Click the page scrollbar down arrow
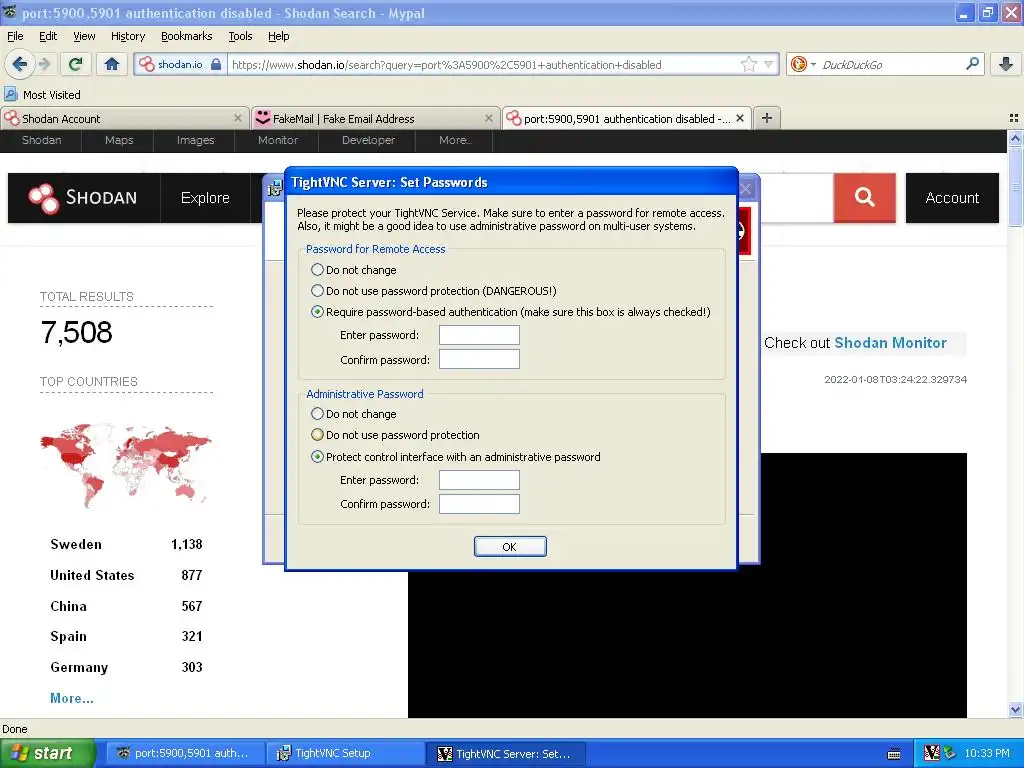This screenshot has height=768, width=1024. pos(1015,710)
